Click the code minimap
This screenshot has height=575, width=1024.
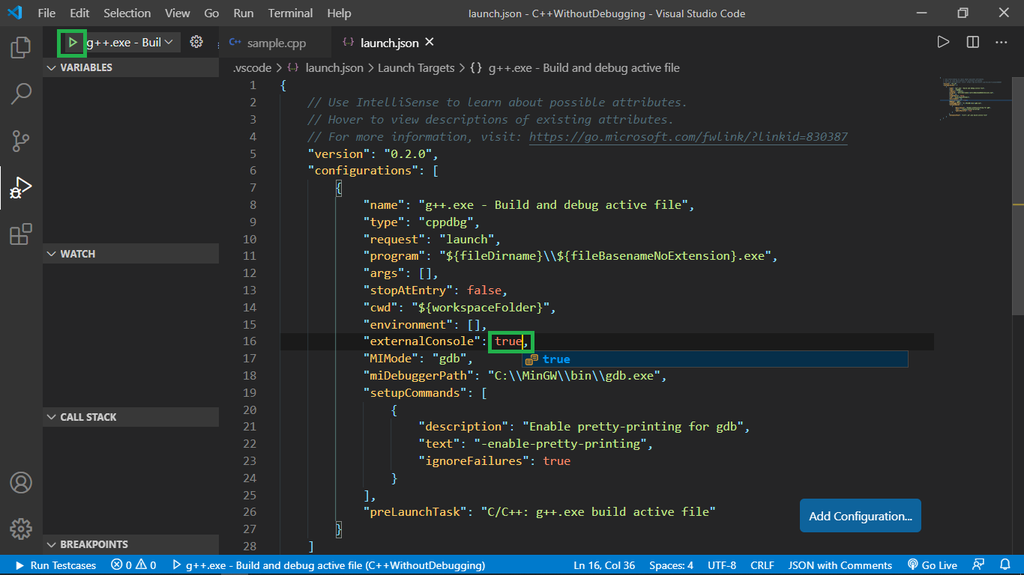point(973,98)
